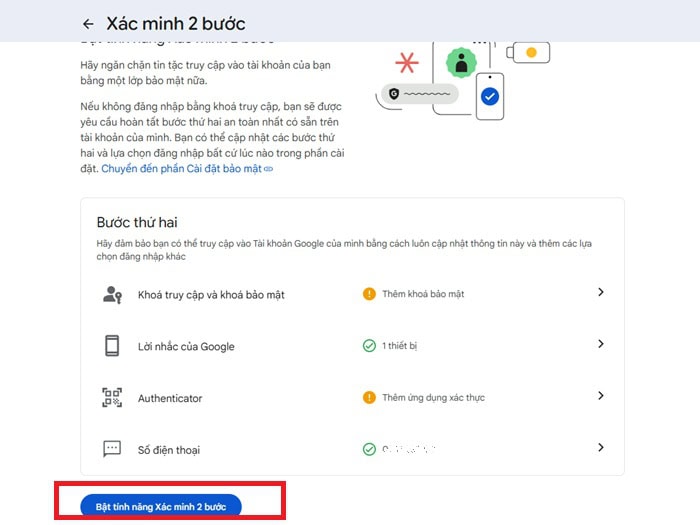Expand the Authenticator row chevron

601,396
